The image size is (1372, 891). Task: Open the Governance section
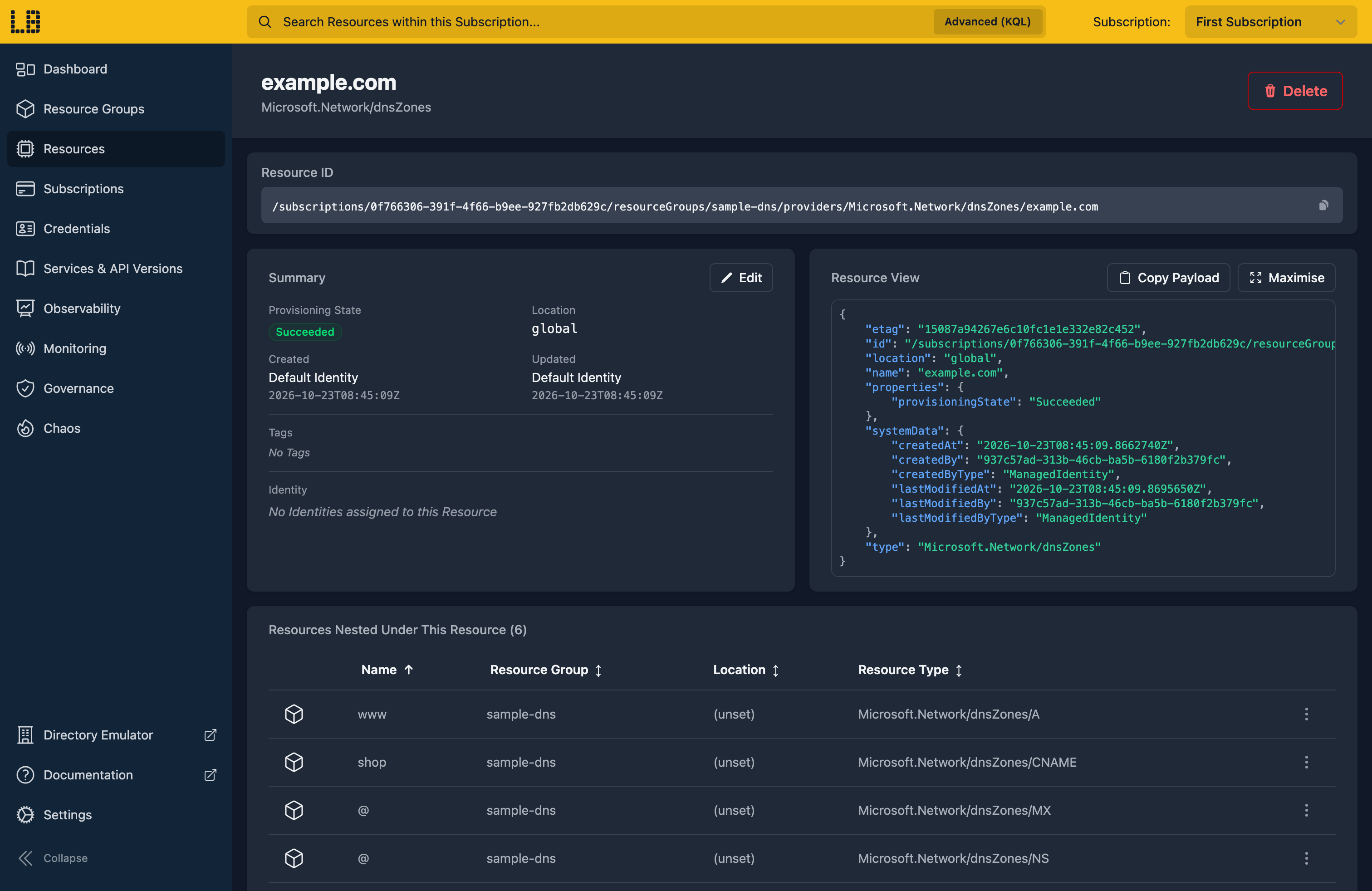coord(116,388)
